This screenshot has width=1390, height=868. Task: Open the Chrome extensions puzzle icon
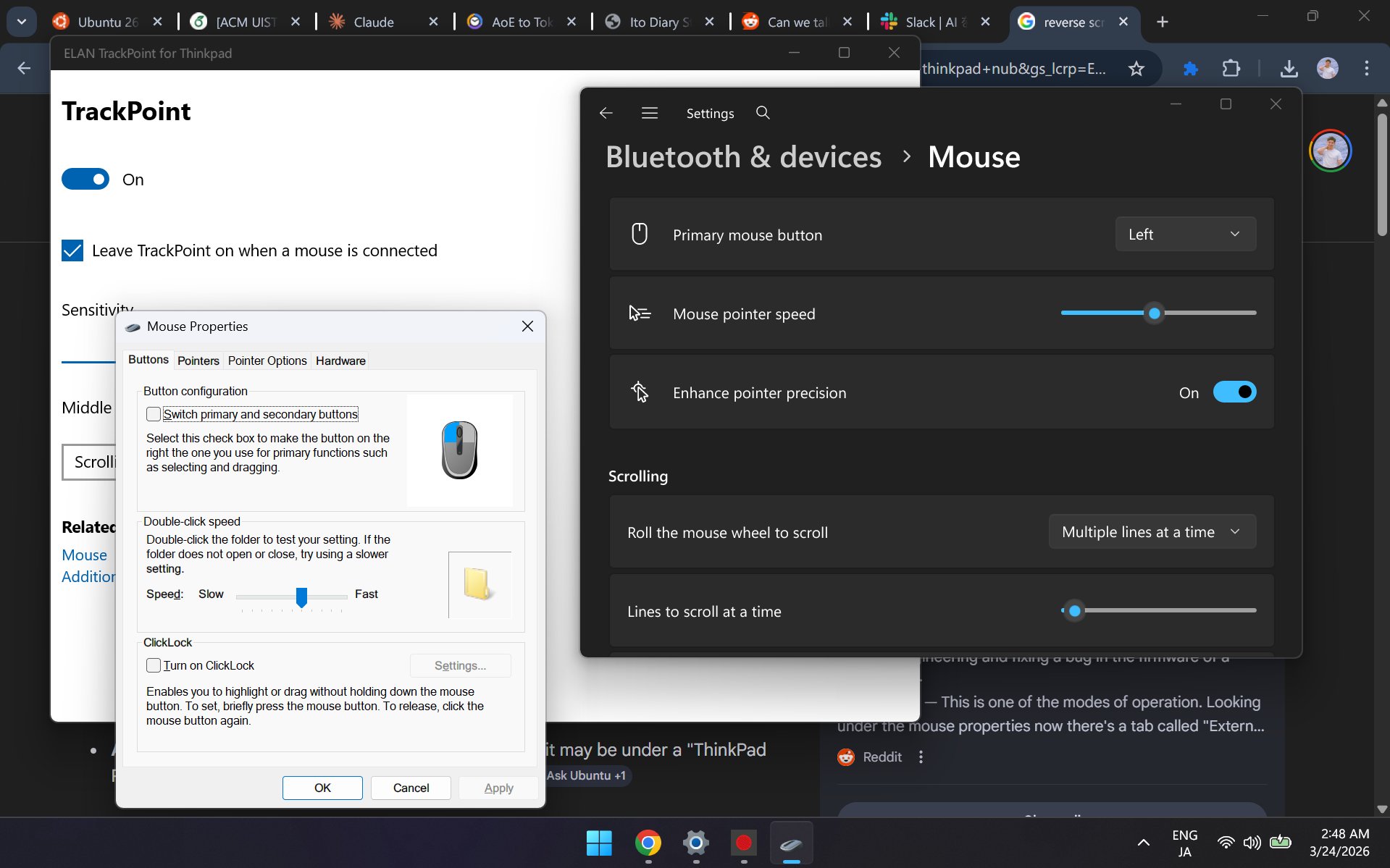click(x=1231, y=69)
